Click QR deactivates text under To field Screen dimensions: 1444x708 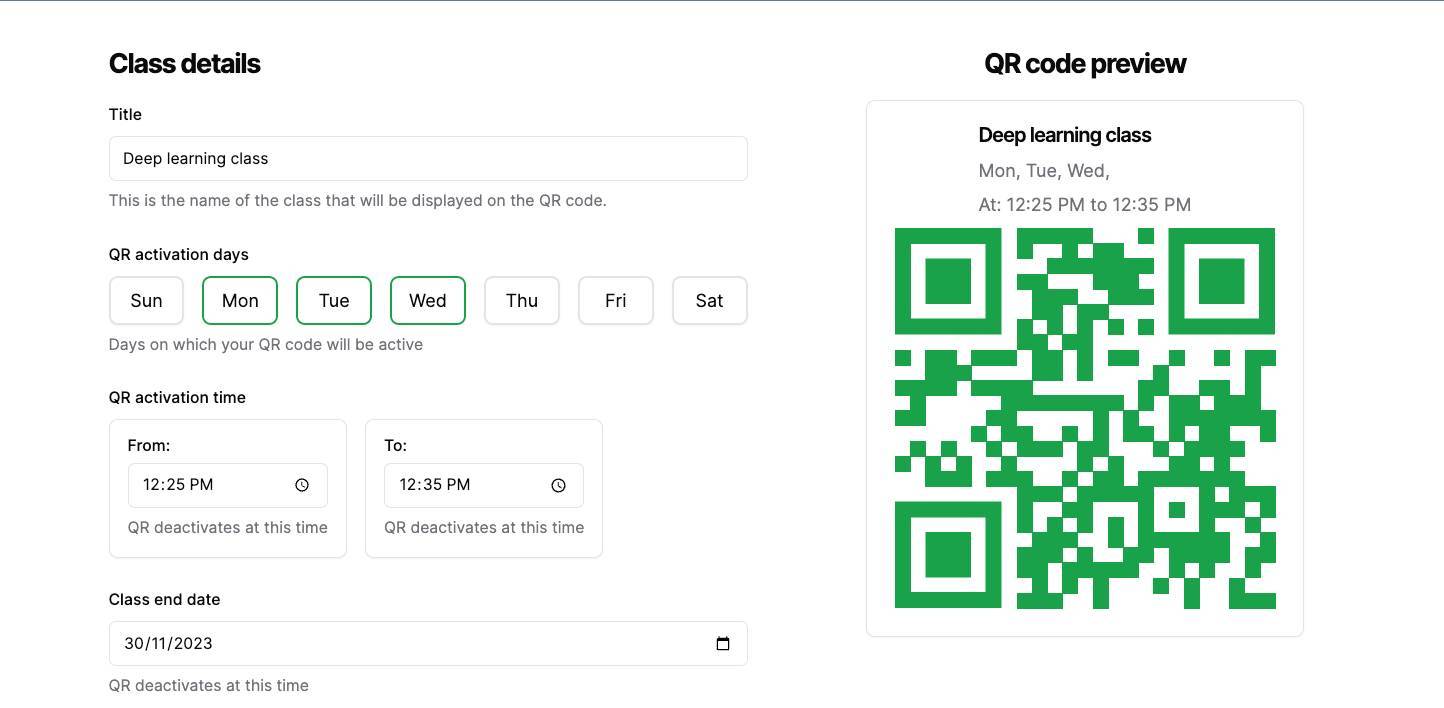tap(484, 527)
